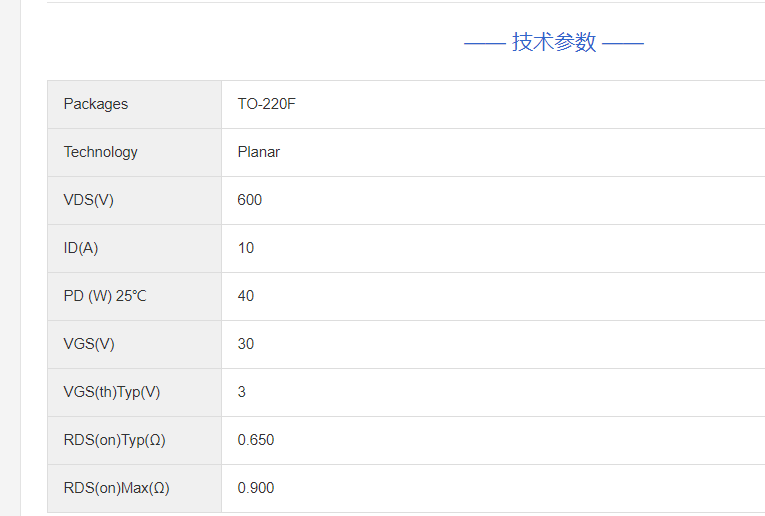
Task: Click the 技术参数 section heading
Action: click(554, 42)
